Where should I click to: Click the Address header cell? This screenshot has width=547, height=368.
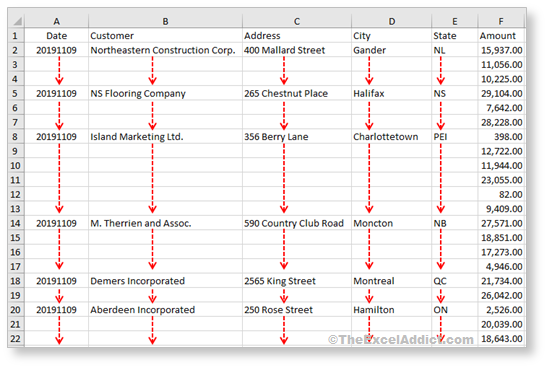297,36
